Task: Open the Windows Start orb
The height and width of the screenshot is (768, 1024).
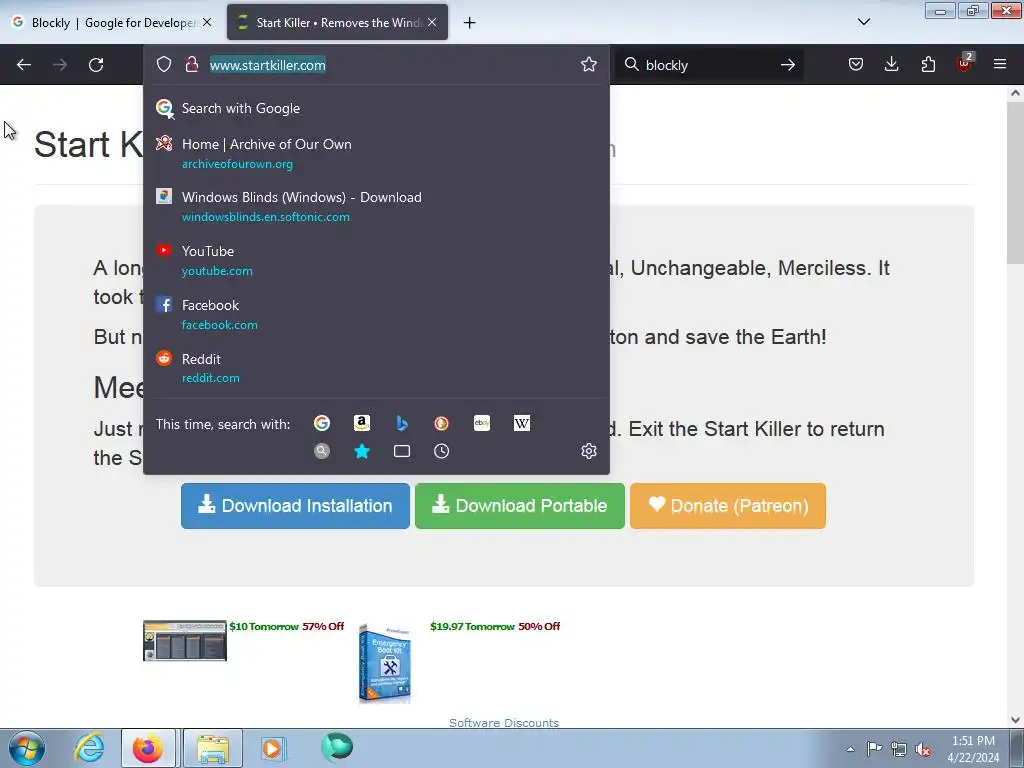Action: pyautogui.click(x=27, y=748)
